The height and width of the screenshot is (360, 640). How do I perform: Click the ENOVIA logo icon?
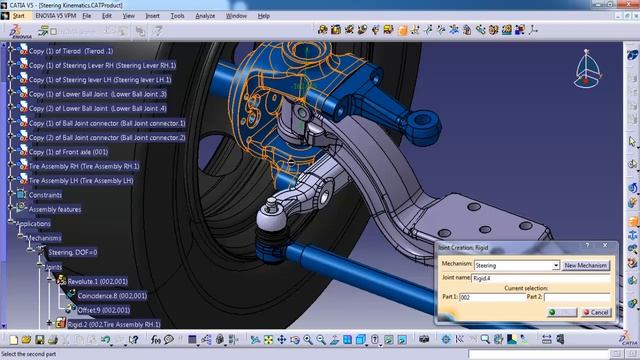click(x=20, y=31)
